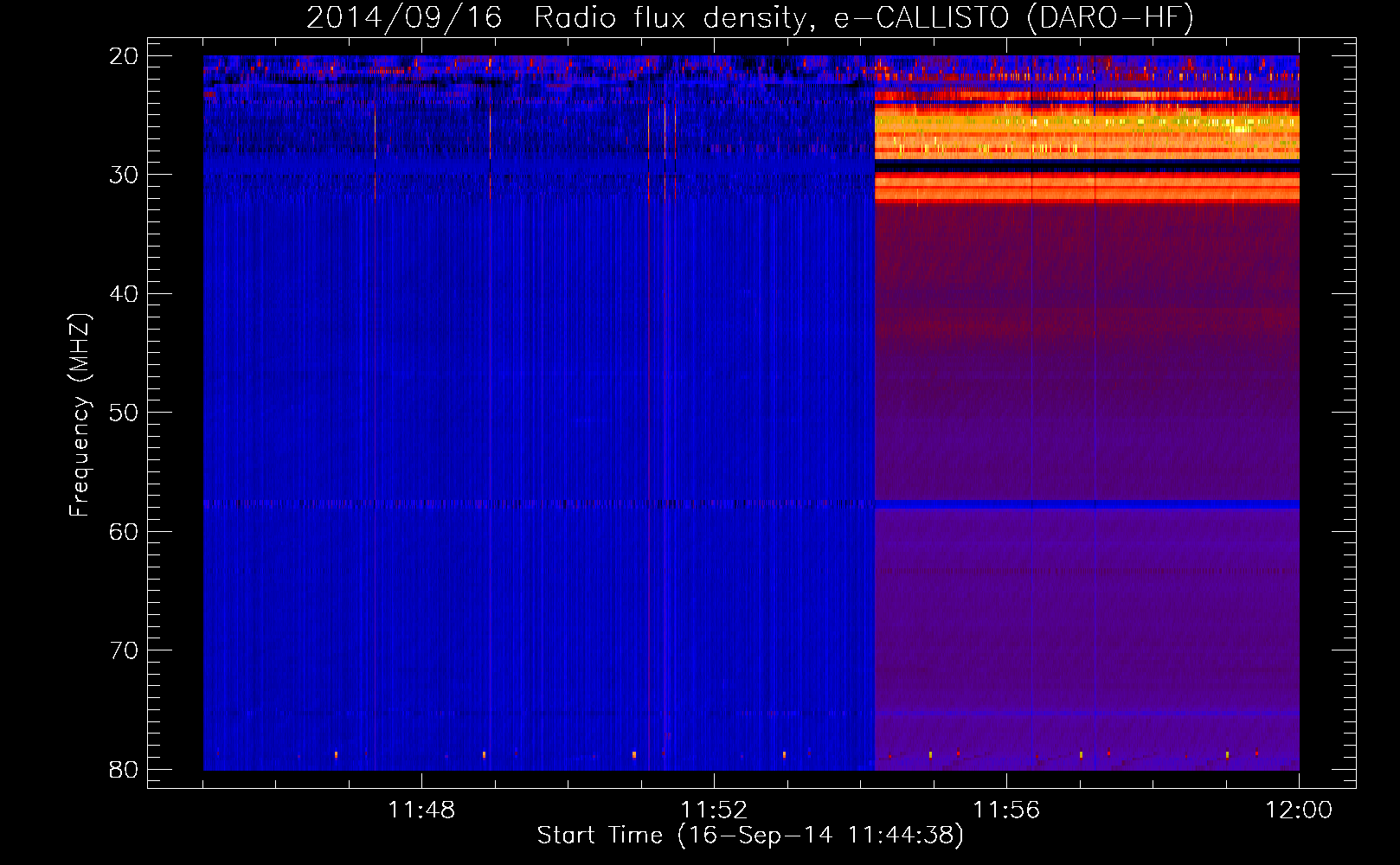Select the 70 frequency tick label
Screen dimensions: 1400x865
coord(124,650)
